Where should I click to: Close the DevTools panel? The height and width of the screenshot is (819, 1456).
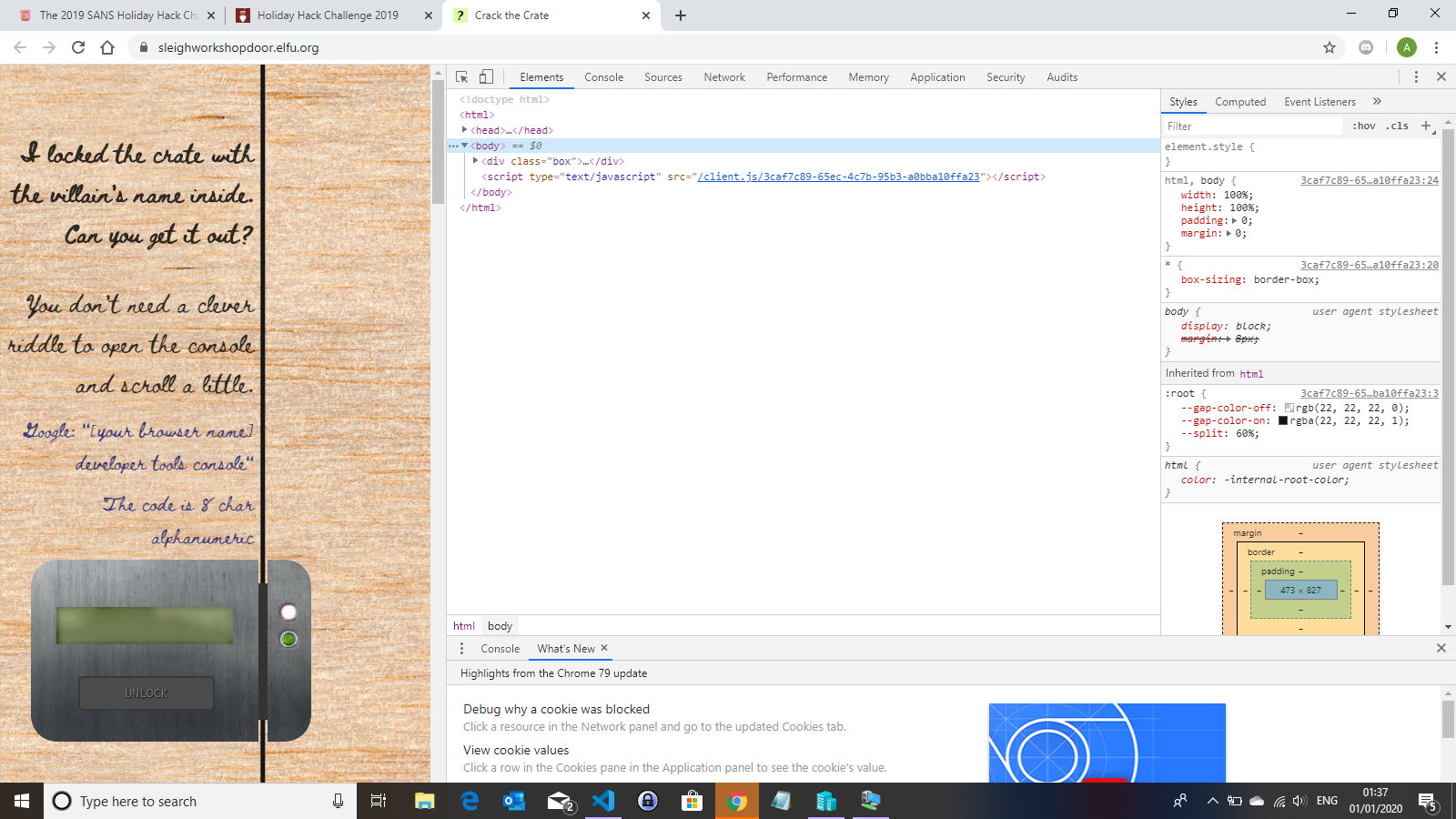pyautogui.click(x=1441, y=77)
